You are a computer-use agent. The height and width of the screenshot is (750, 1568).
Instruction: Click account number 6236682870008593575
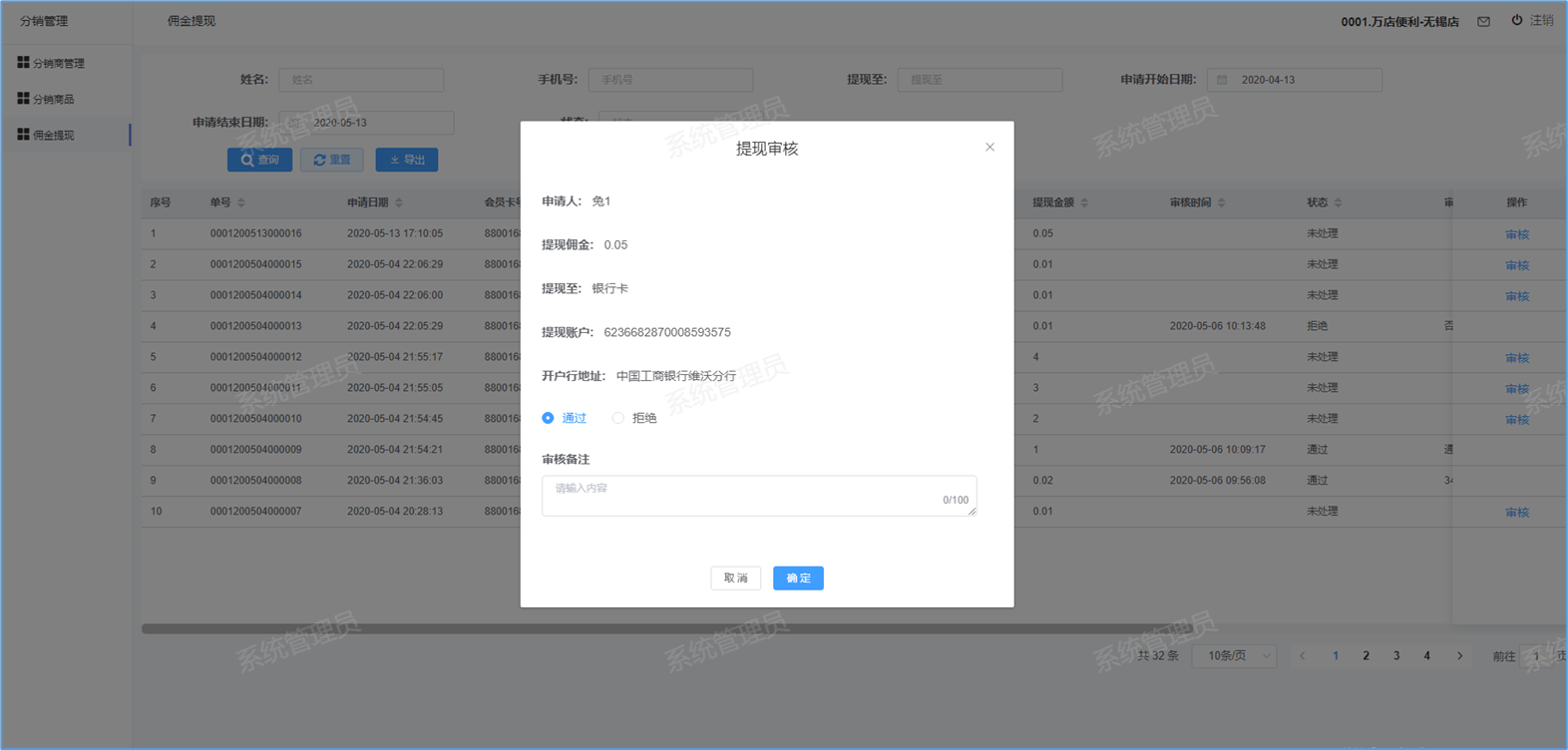(667, 332)
